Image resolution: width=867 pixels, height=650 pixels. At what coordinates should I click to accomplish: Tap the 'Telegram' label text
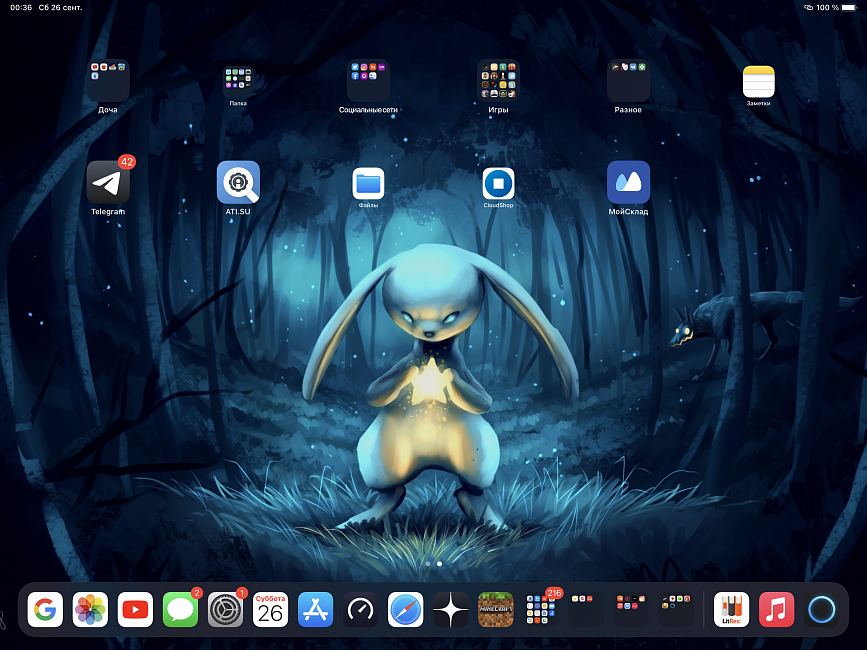pos(108,212)
